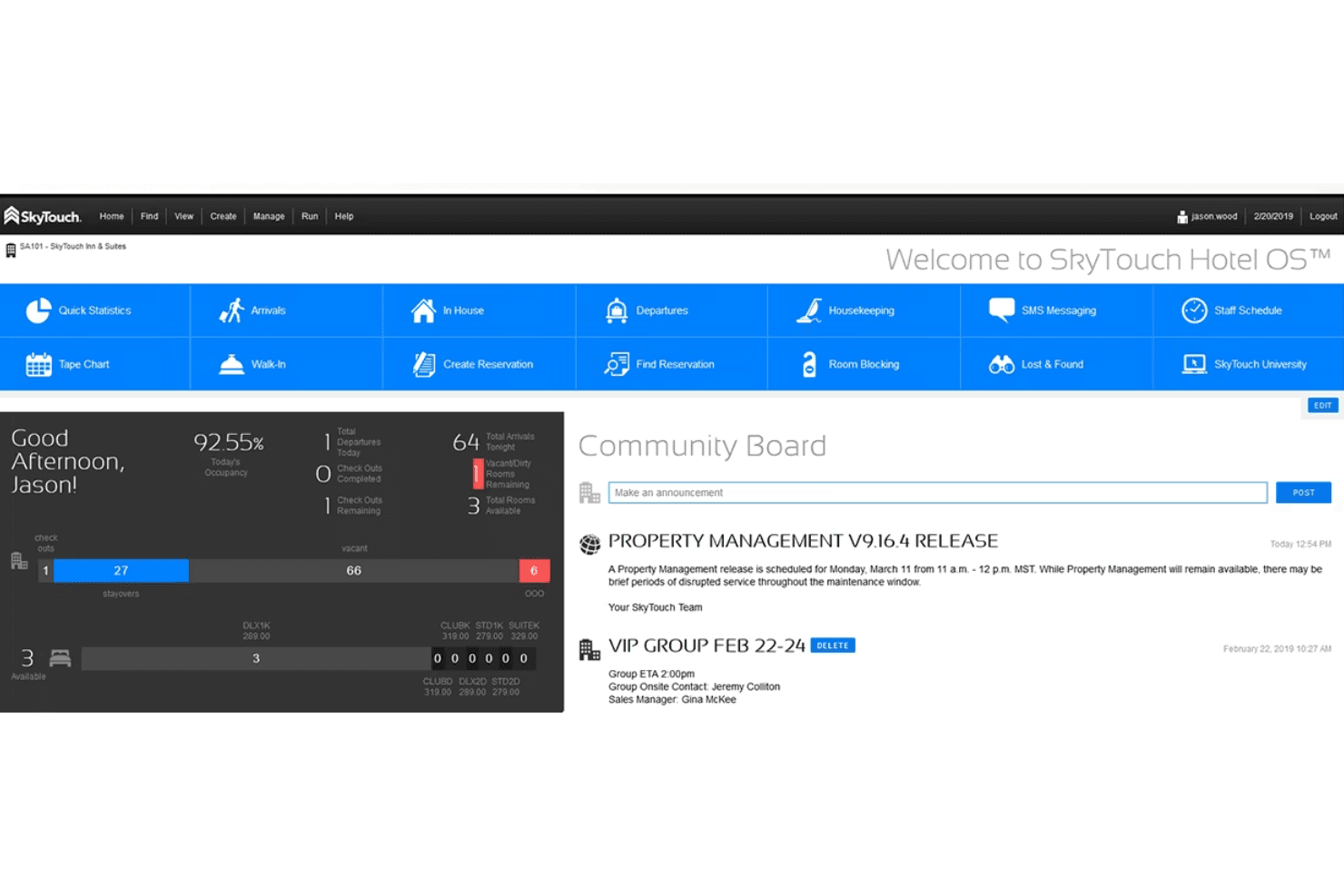The image size is (1344, 896).
Task: Click the vacant bar showing 66
Action: tap(354, 570)
